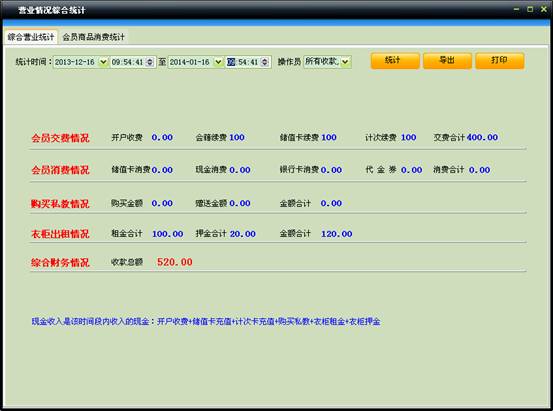The height and width of the screenshot is (411, 553).
Task: Expand the 操作员 operator dropdown
Action: coord(346,62)
